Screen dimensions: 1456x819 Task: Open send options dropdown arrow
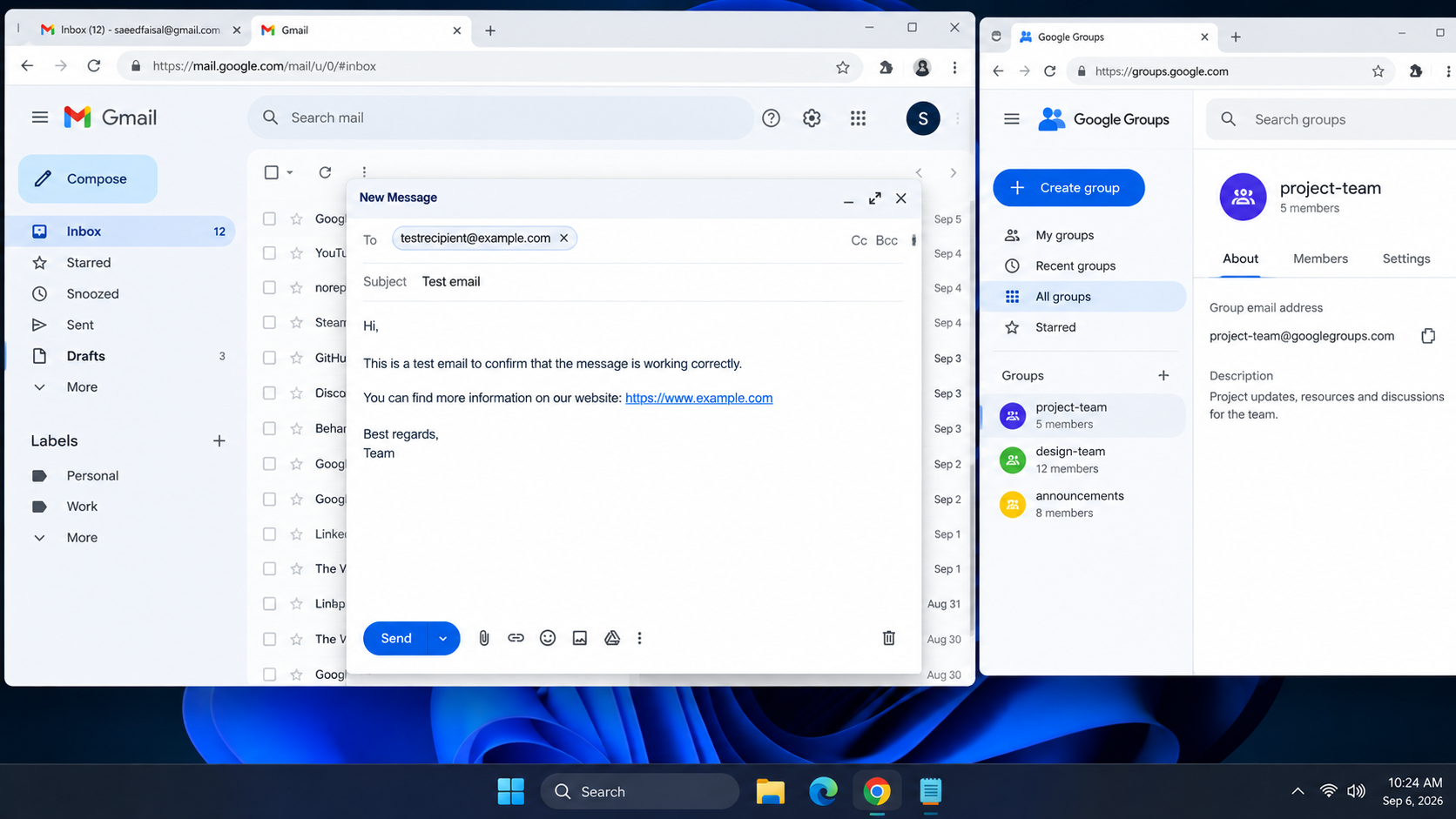(442, 638)
